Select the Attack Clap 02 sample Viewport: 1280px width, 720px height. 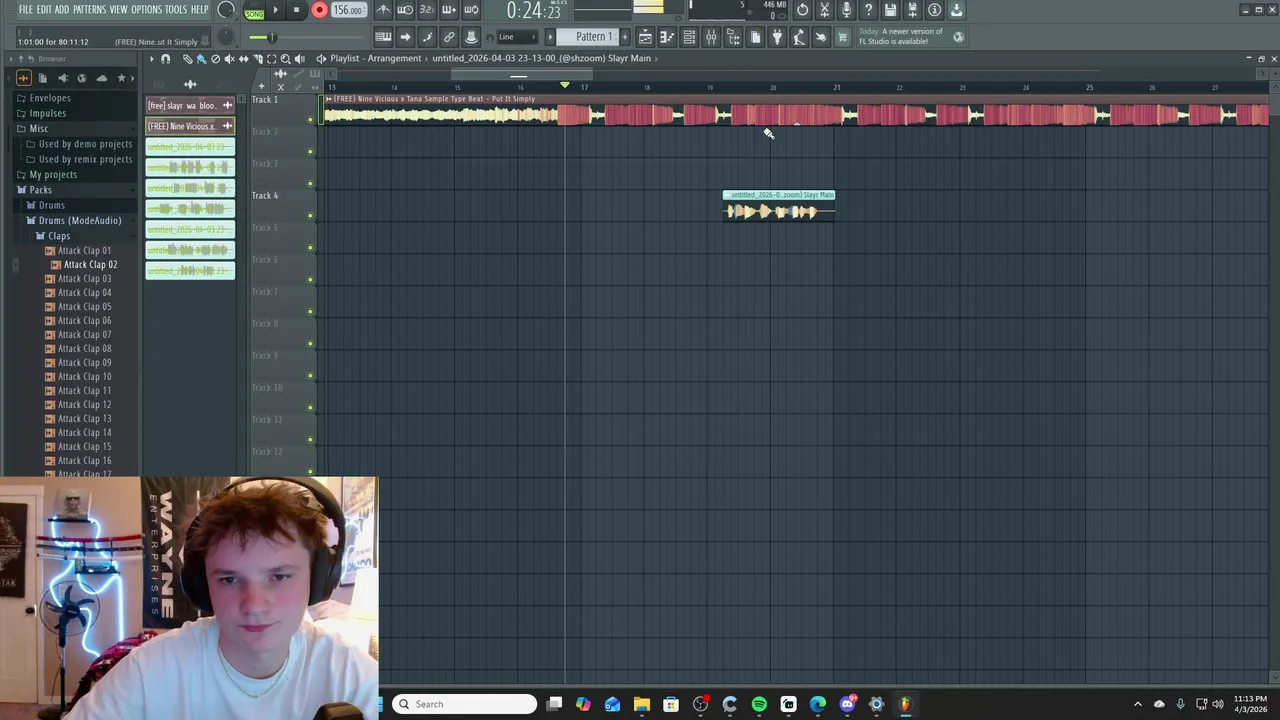coord(90,265)
